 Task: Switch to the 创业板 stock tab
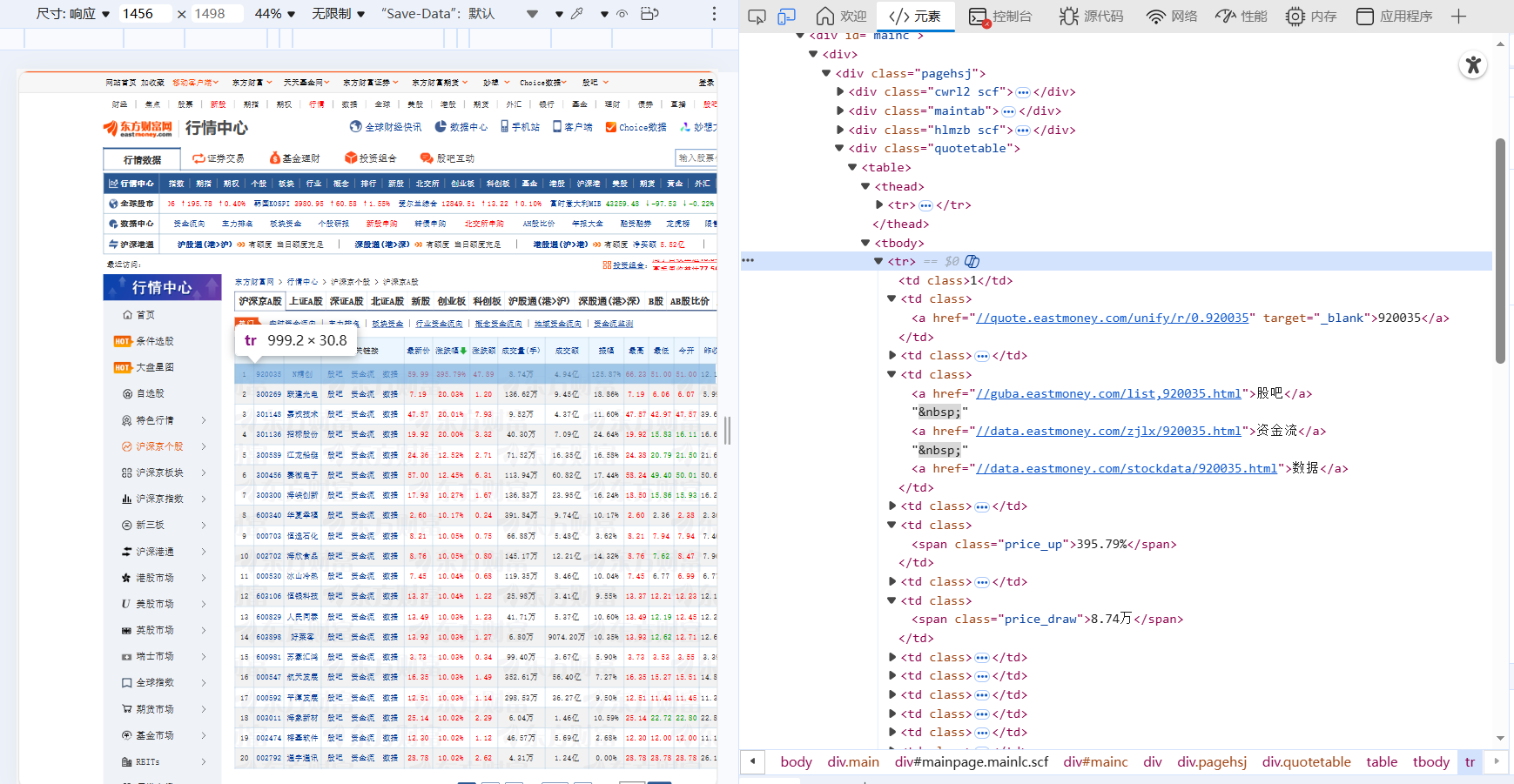point(452,301)
